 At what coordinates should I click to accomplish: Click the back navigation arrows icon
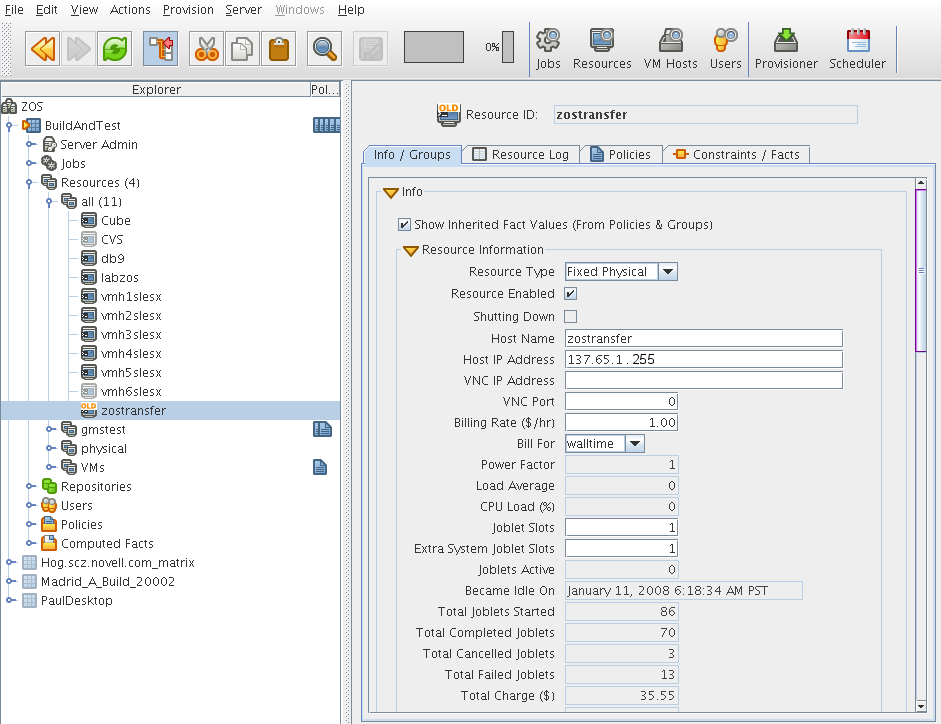click(x=43, y=48)
